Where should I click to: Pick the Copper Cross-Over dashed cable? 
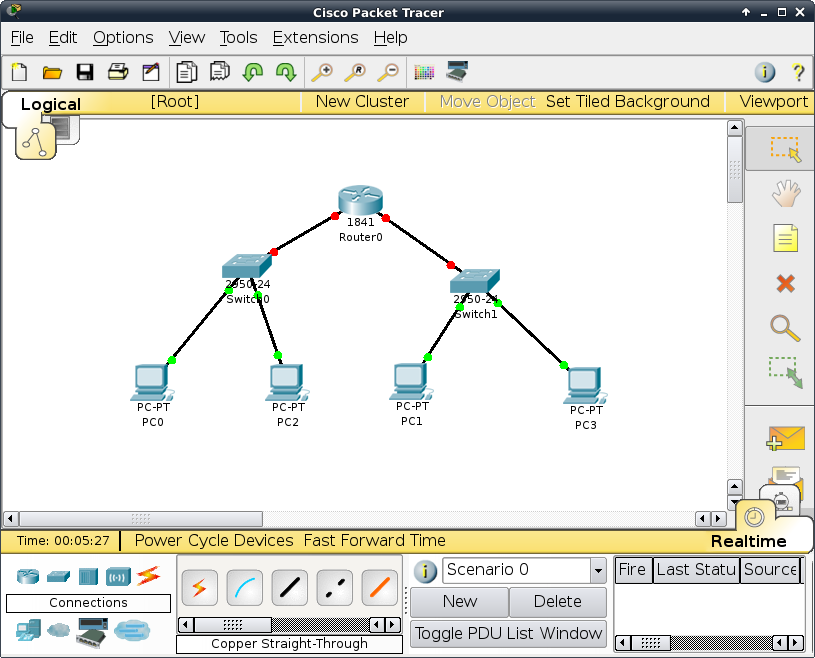334,588
